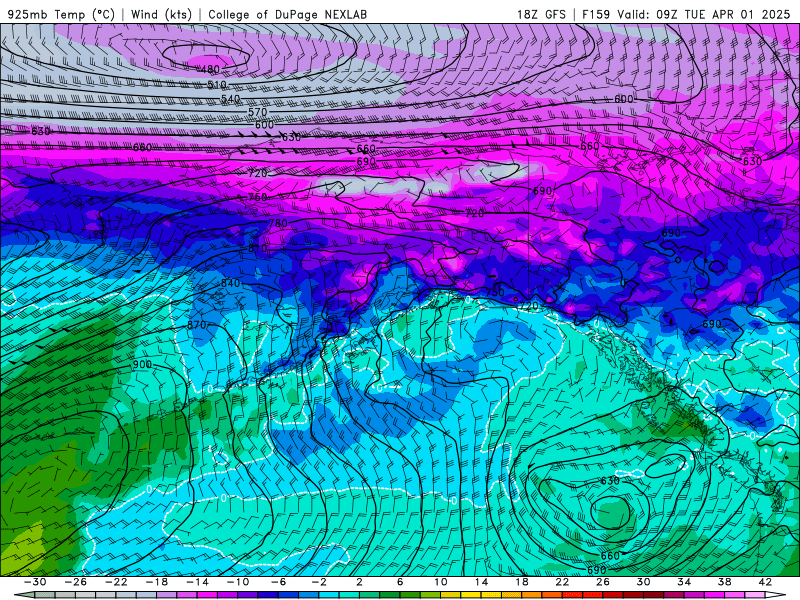This screenshot has height=600, width=800.
Task: Click the "Wind (kts)" header label
Action: [161, 14]
